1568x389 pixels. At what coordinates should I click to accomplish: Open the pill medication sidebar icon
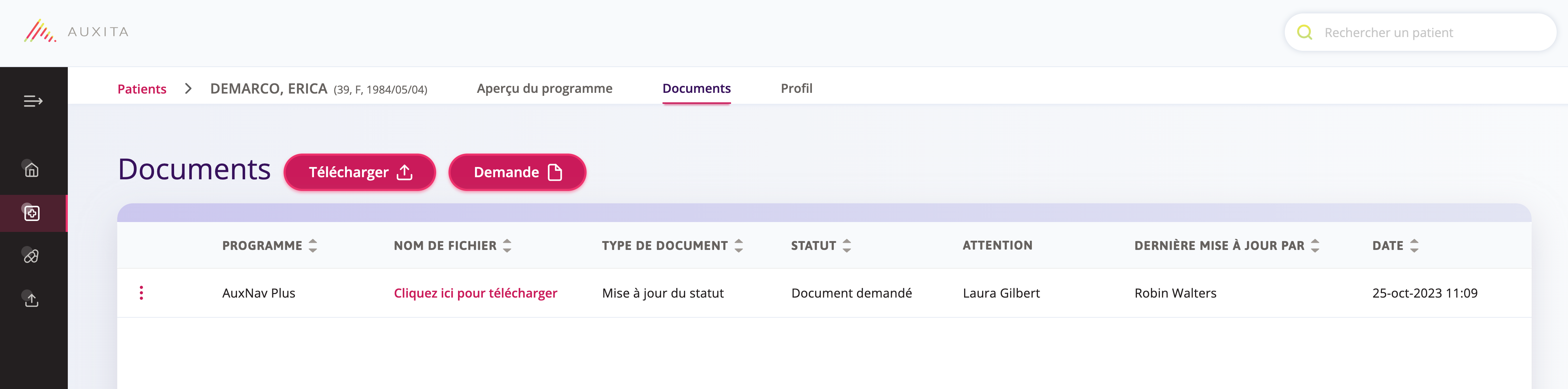(x=32, y=256)
